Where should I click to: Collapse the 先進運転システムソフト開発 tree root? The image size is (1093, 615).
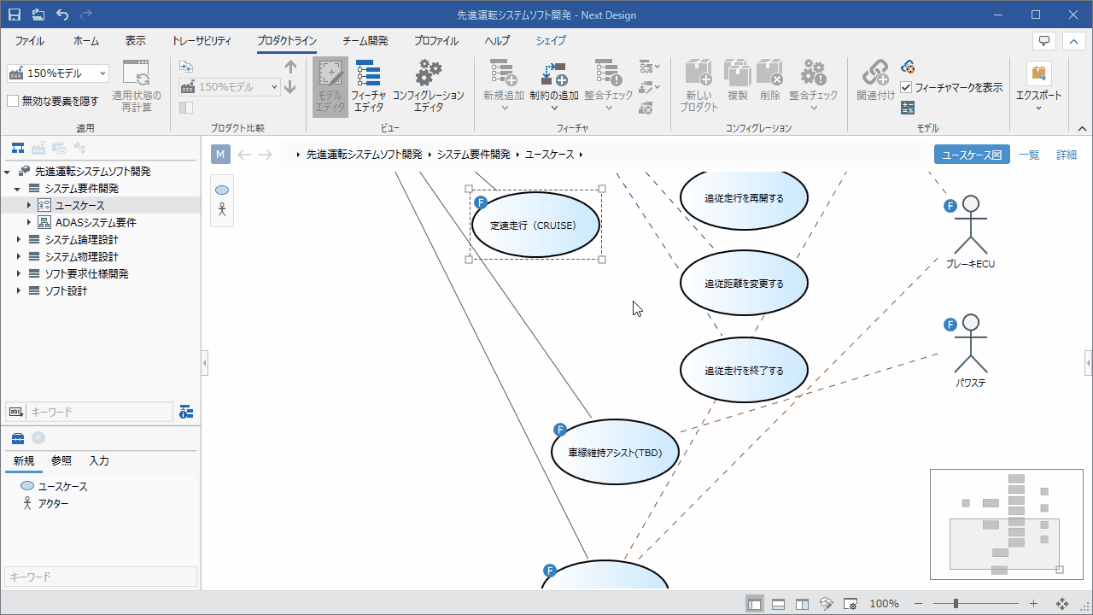(x=8, y=172)
